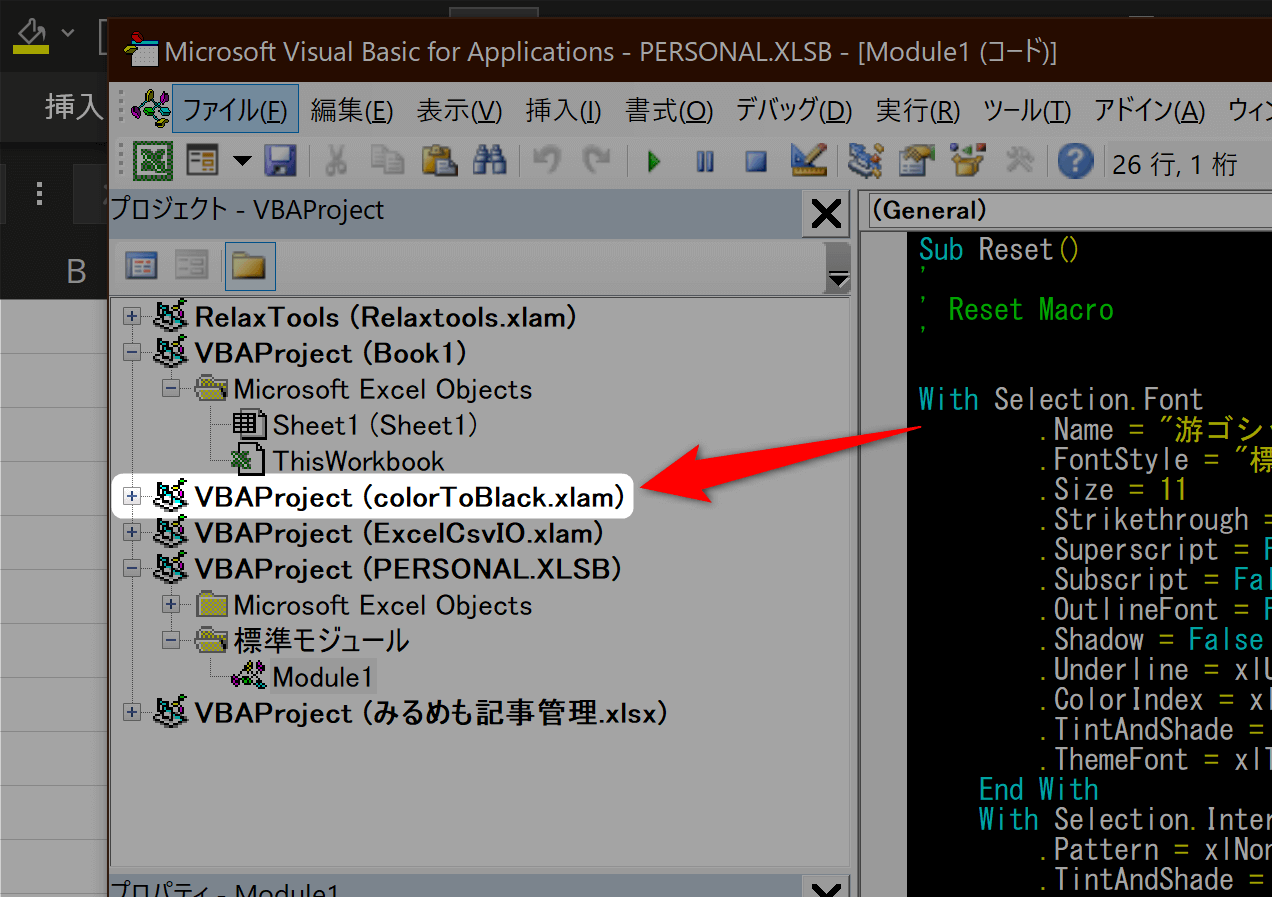Open the 実行(R) menu
This screenshot has height=897, width=1272.
pyautogui.click(x=918, y=110)
